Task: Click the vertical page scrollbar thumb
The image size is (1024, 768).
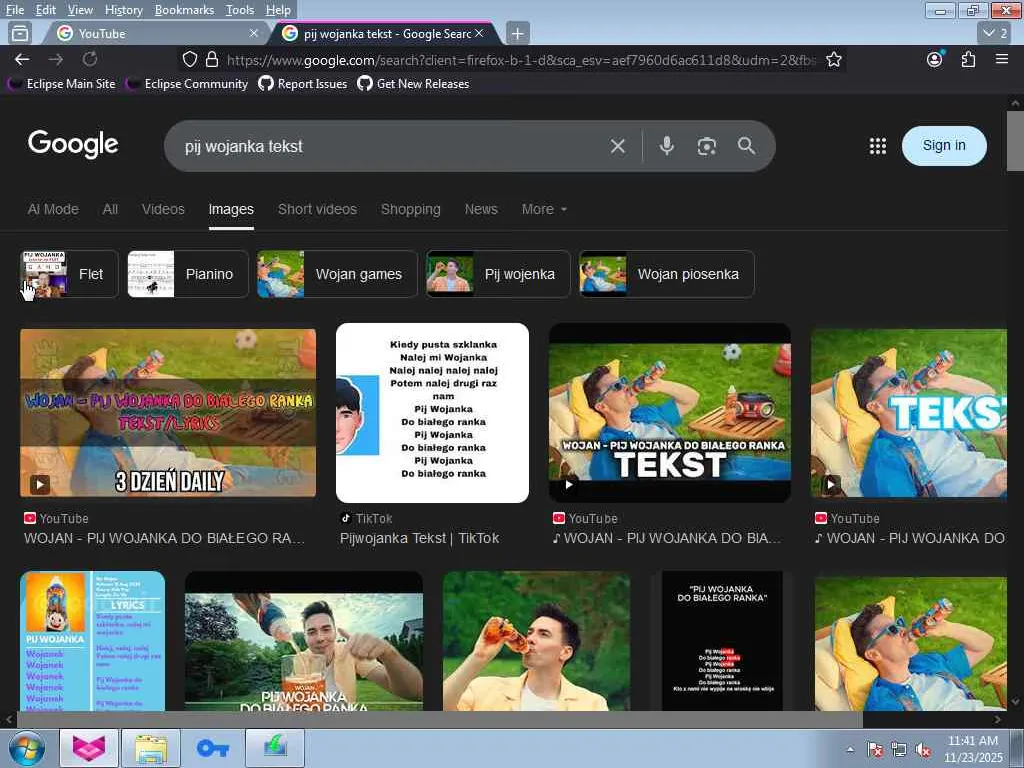Action: (x=1015, y=140)
